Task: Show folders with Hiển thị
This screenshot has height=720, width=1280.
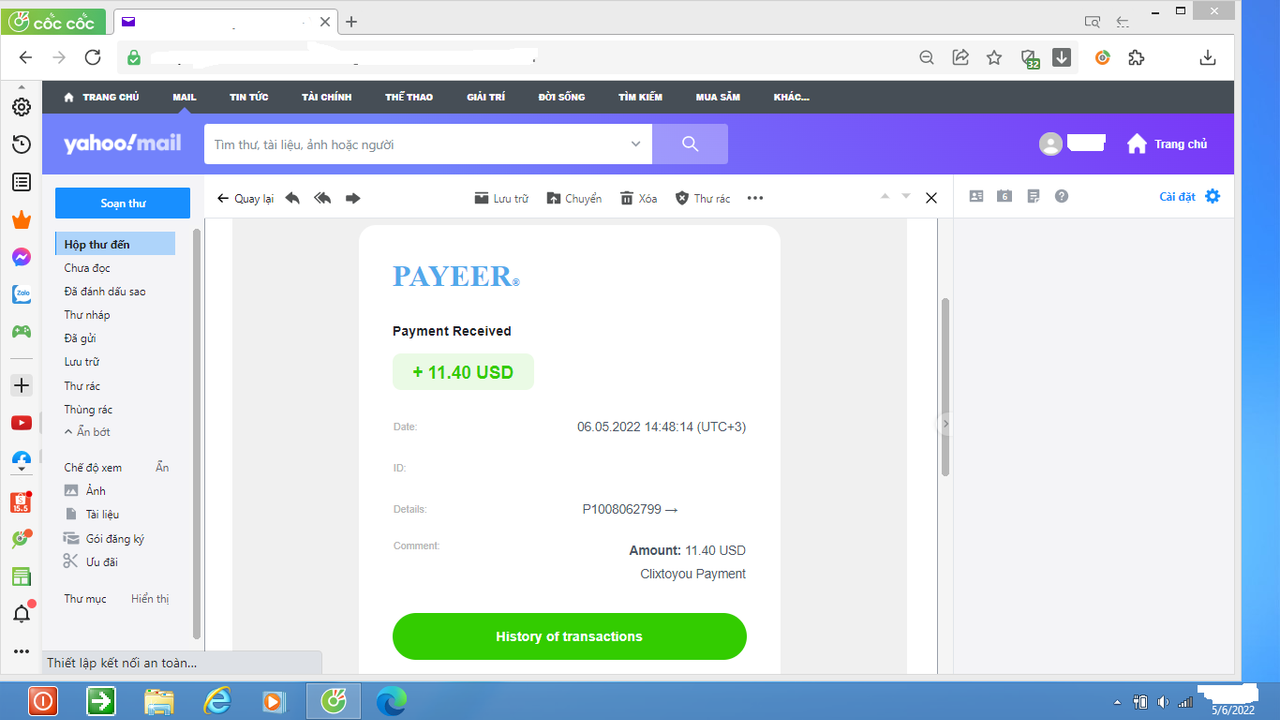Action: click(150, 599)
